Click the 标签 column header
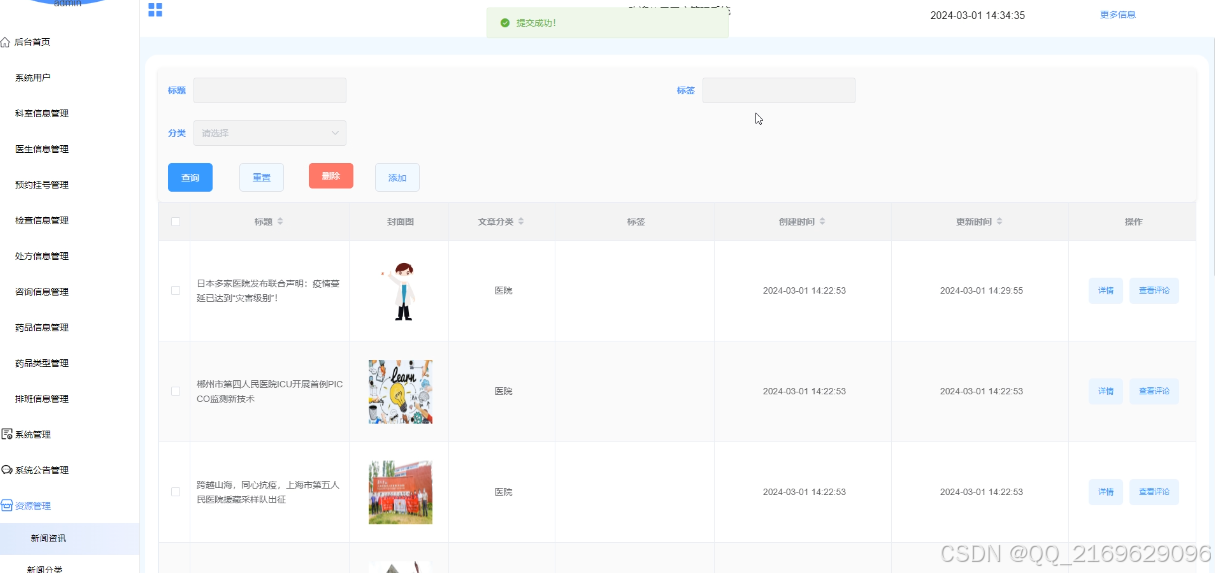Screen dimensions: 1215x573 [635, 222]
